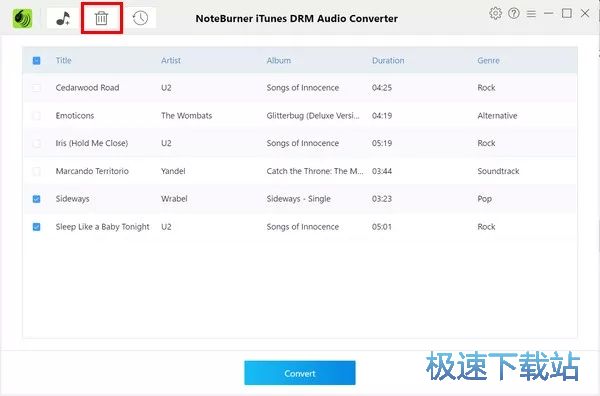Maximize the NoteBurner window
The width and height of the screenshot is (600, 396).
click(567, 13)
